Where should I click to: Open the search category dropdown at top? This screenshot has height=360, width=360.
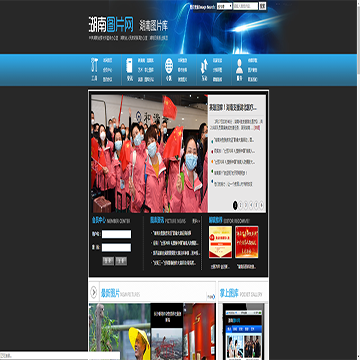[x=224, y=6]
